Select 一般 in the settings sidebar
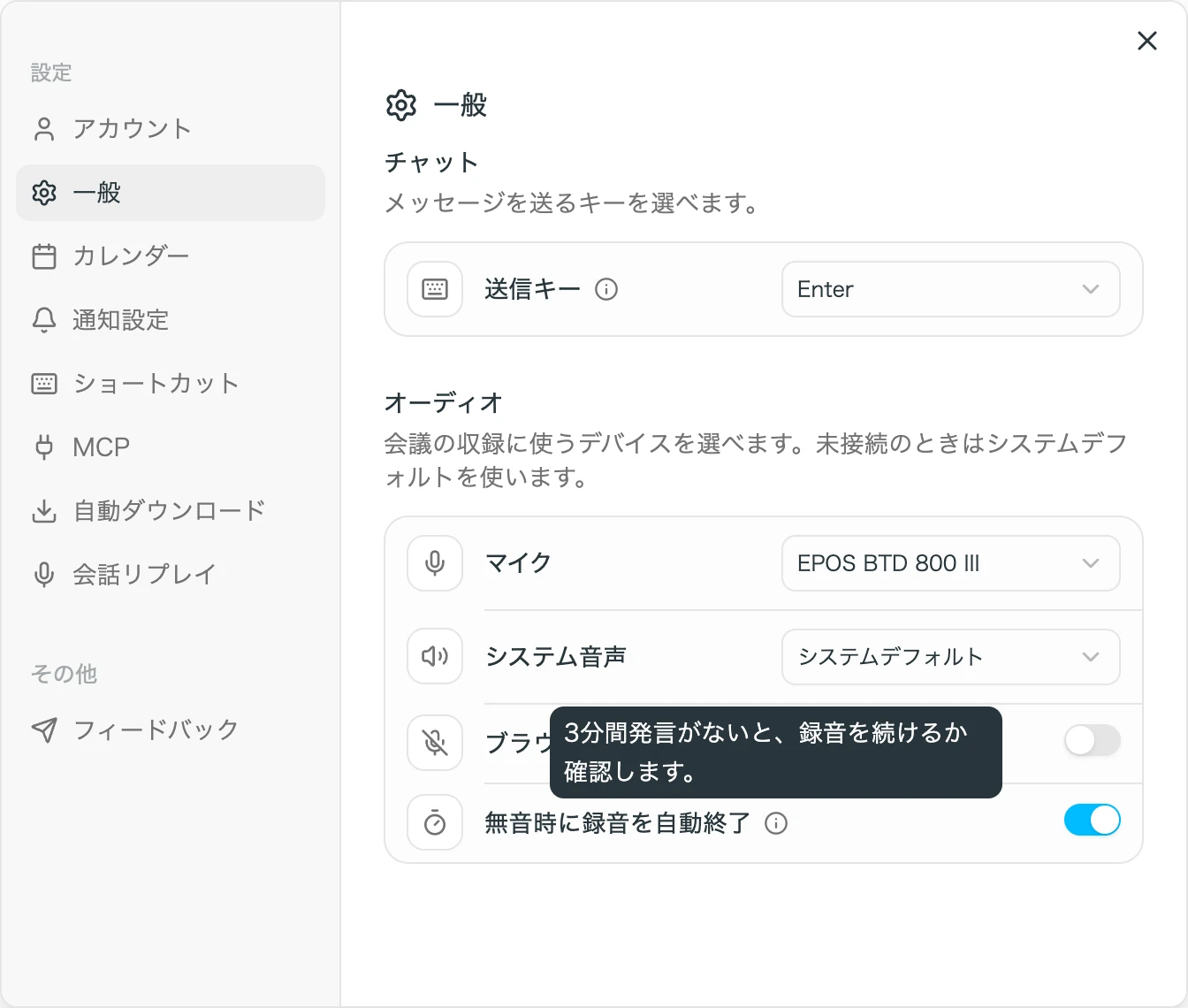The width and height of the screenshot is (1188, 1008). [x=171, y=193]
